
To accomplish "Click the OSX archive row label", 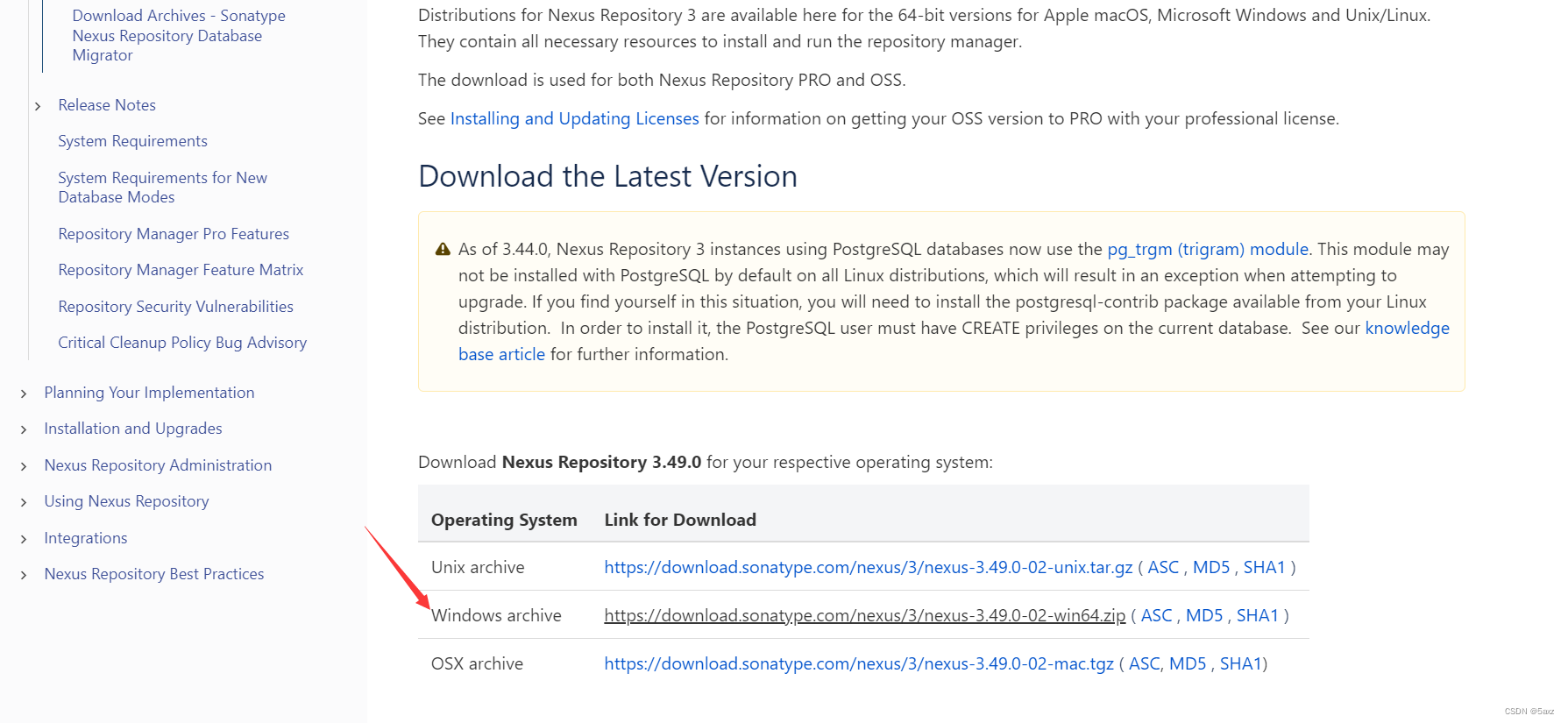I will [x=477, y=663].
